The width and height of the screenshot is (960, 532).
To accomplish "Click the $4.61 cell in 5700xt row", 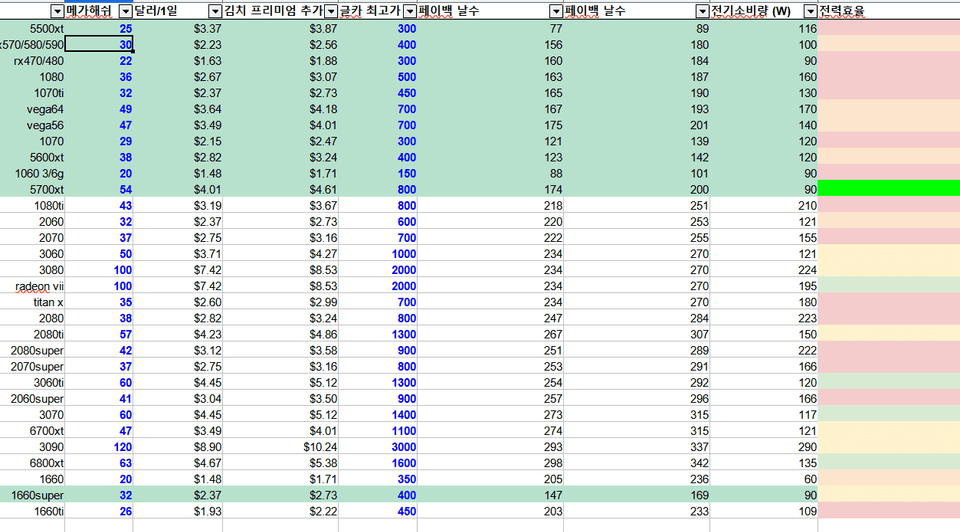I will [280, 189].
